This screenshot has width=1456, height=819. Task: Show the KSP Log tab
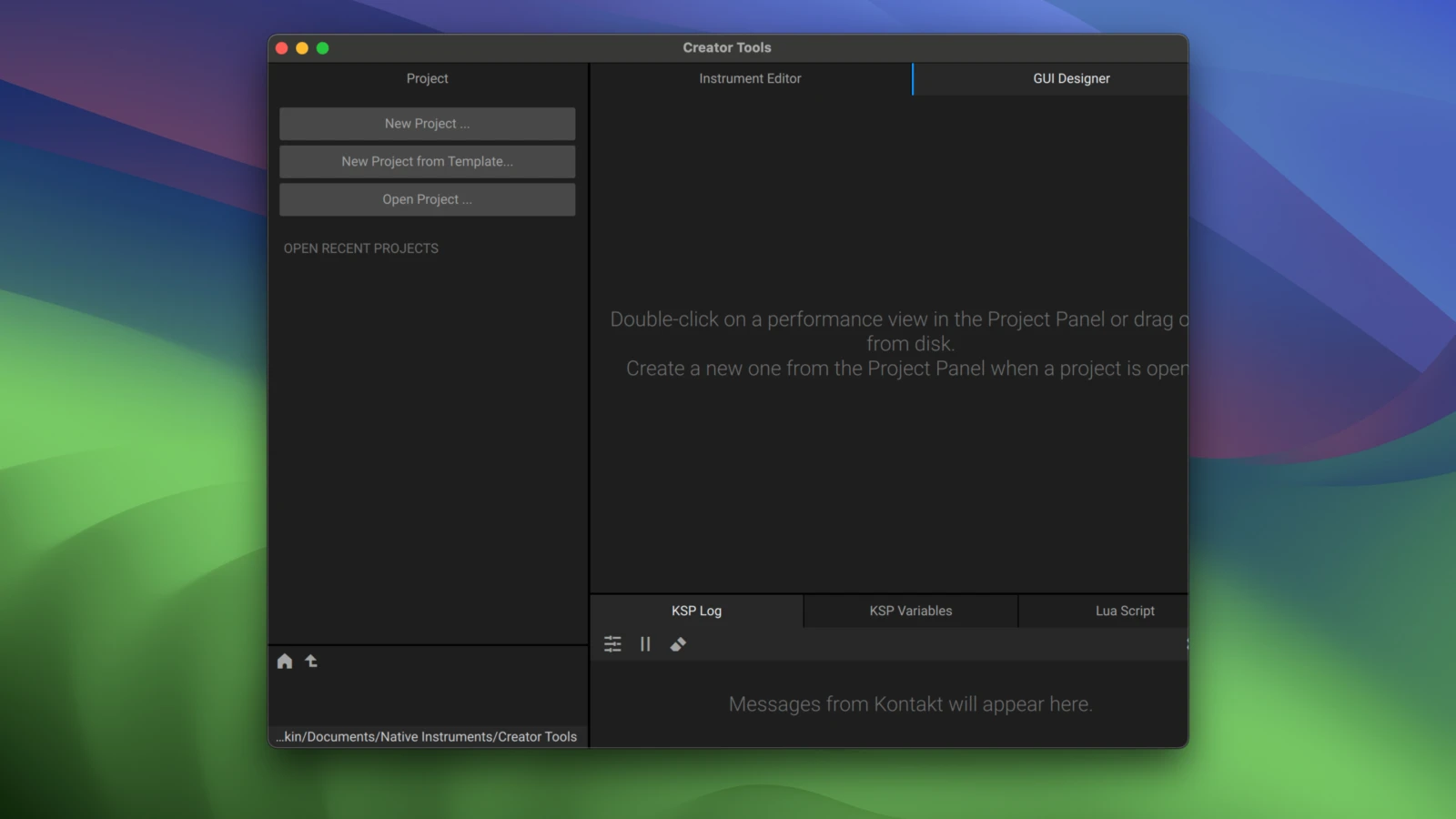point(696,612)
